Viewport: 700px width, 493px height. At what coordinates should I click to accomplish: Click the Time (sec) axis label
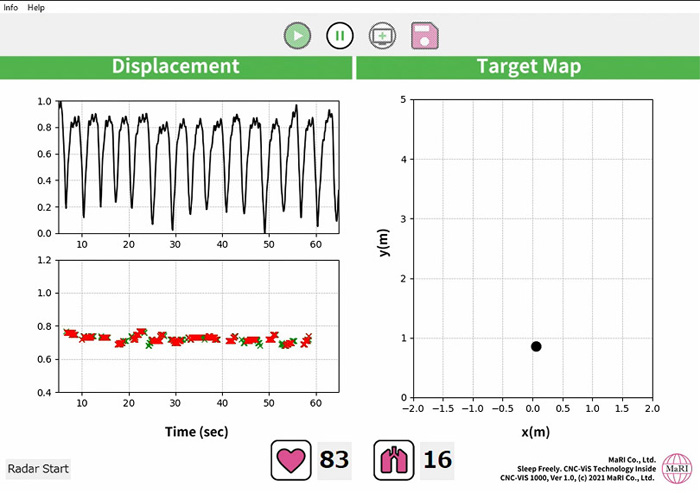[196, 432]
